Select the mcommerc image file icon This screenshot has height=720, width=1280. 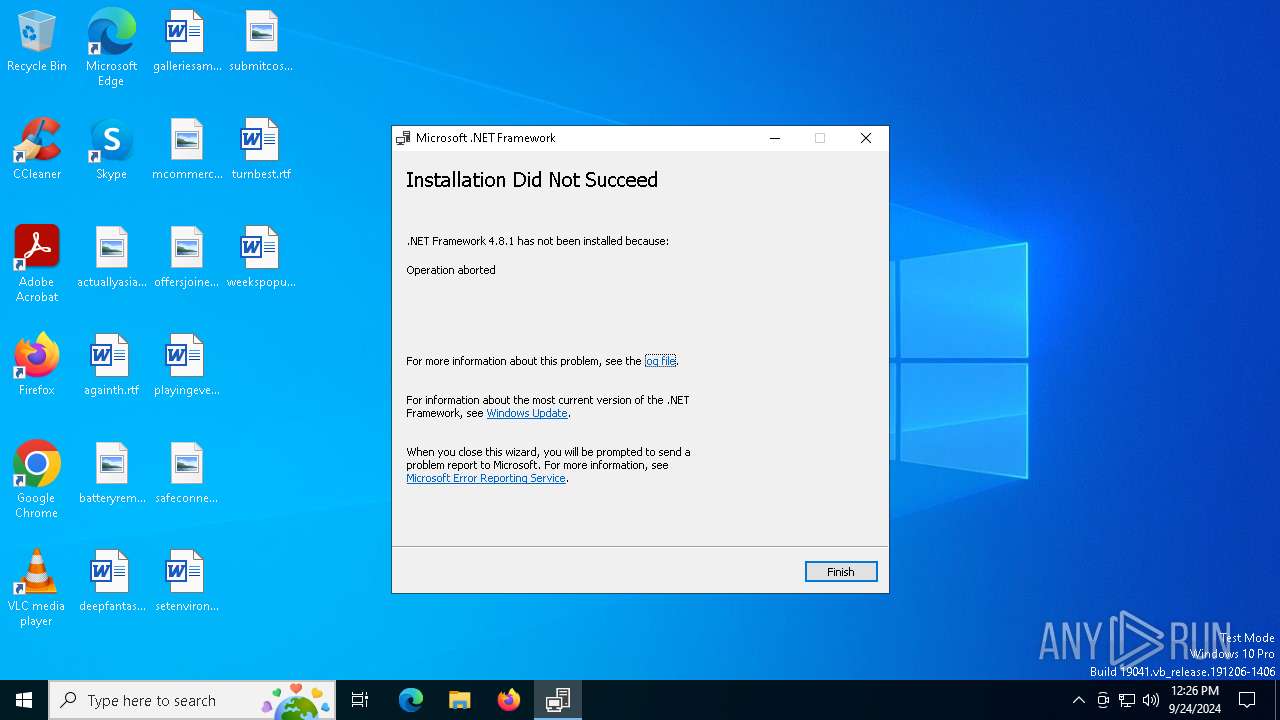point(187,150)
